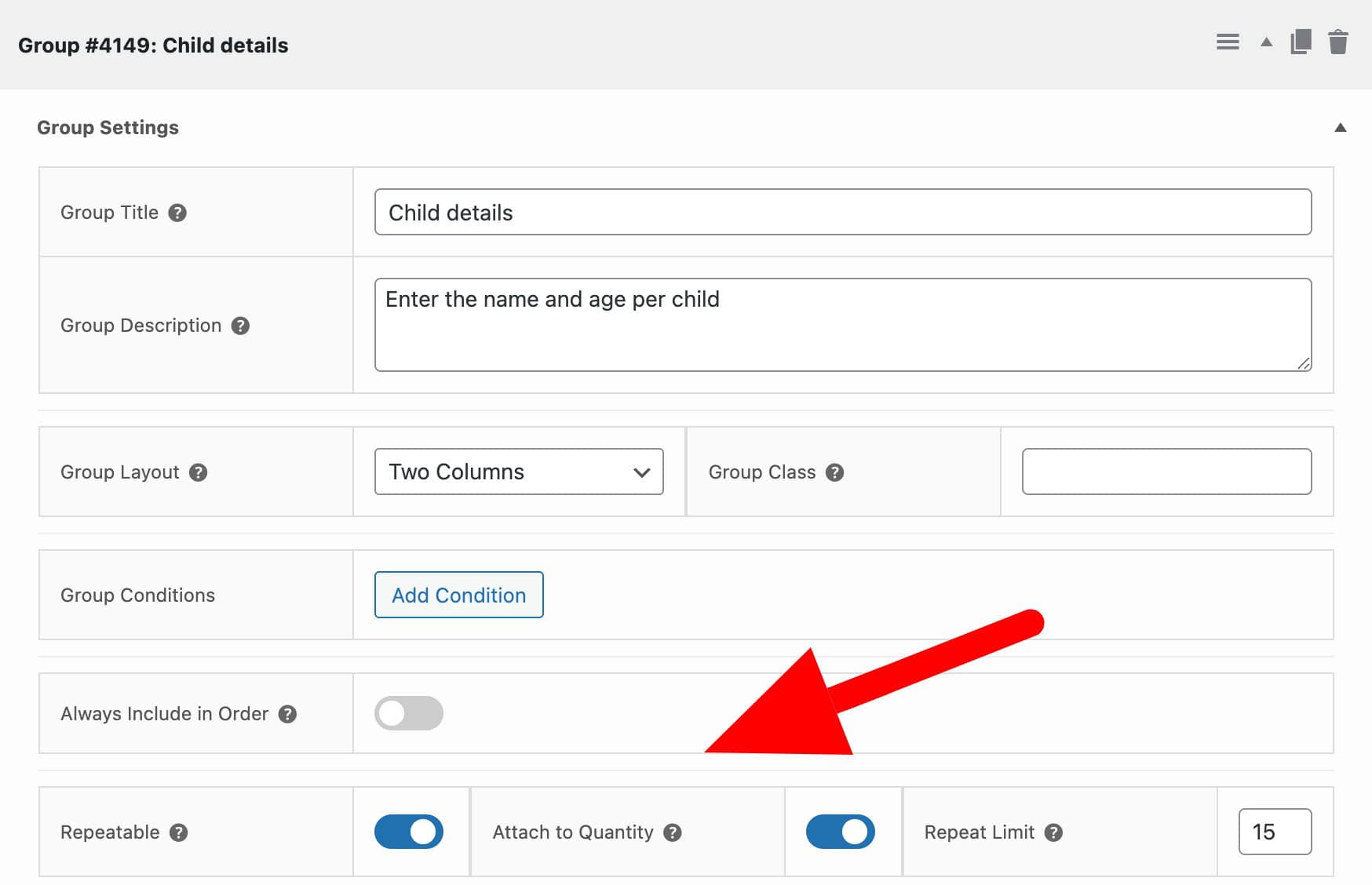Image resolution: width=1372 pixels, height=885 pixels.
Task: Click the drag handle icon in the group header
Action: pos(1227,42)
